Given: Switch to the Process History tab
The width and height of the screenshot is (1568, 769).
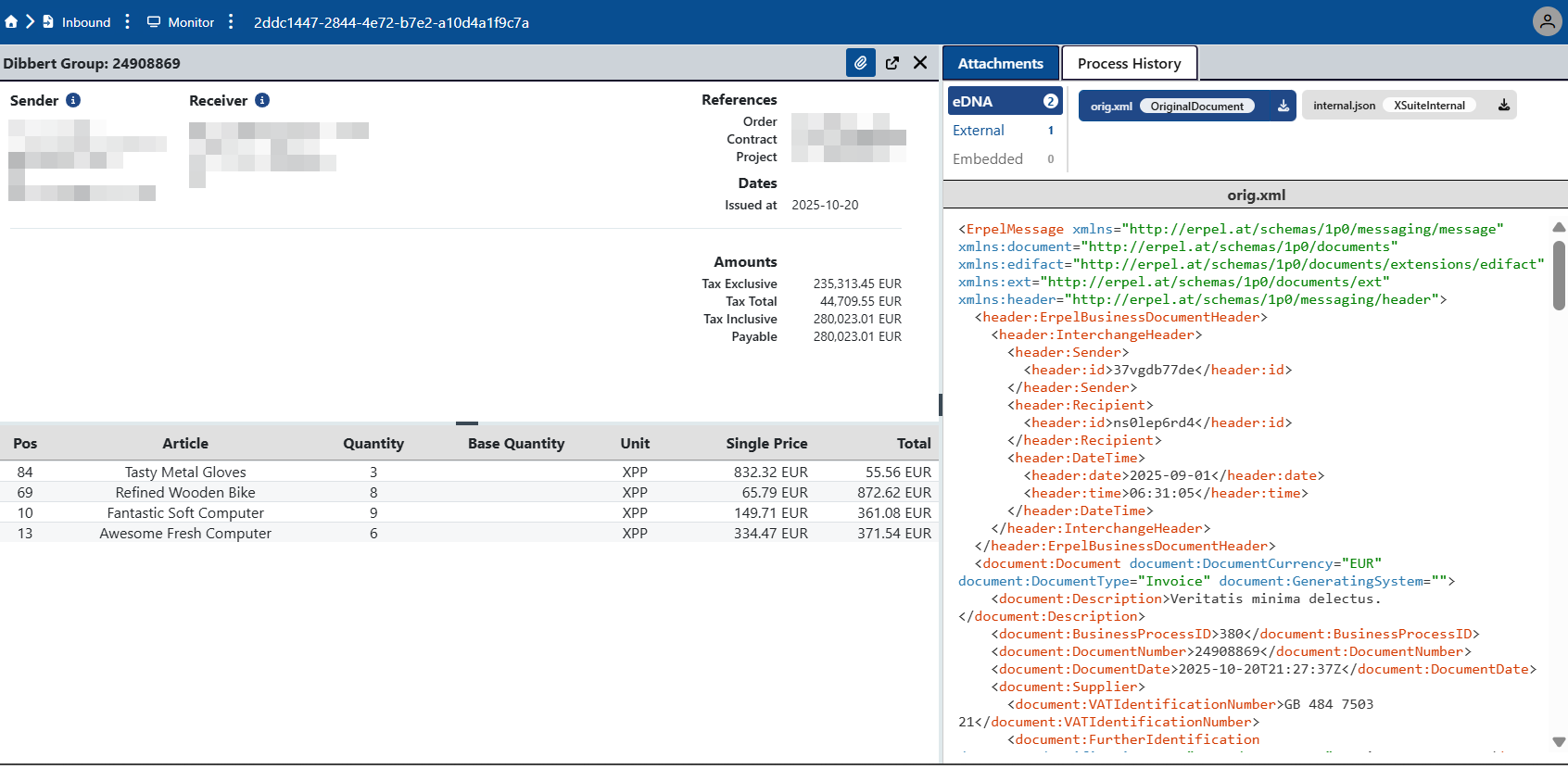Looking at the screenshot, I should [1129, 63].
